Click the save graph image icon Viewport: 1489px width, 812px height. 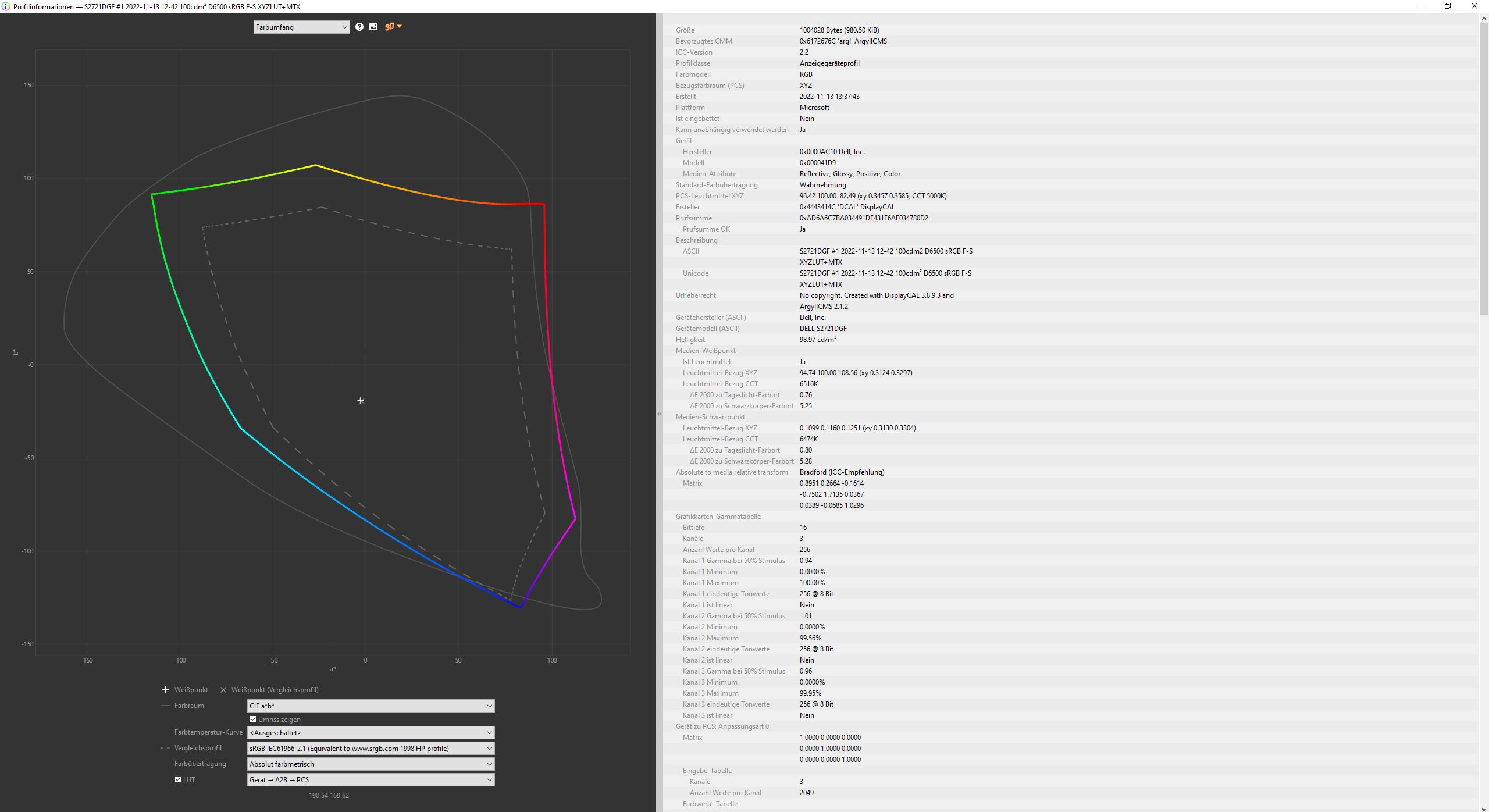pyautogui.click(x=373, y=27)
